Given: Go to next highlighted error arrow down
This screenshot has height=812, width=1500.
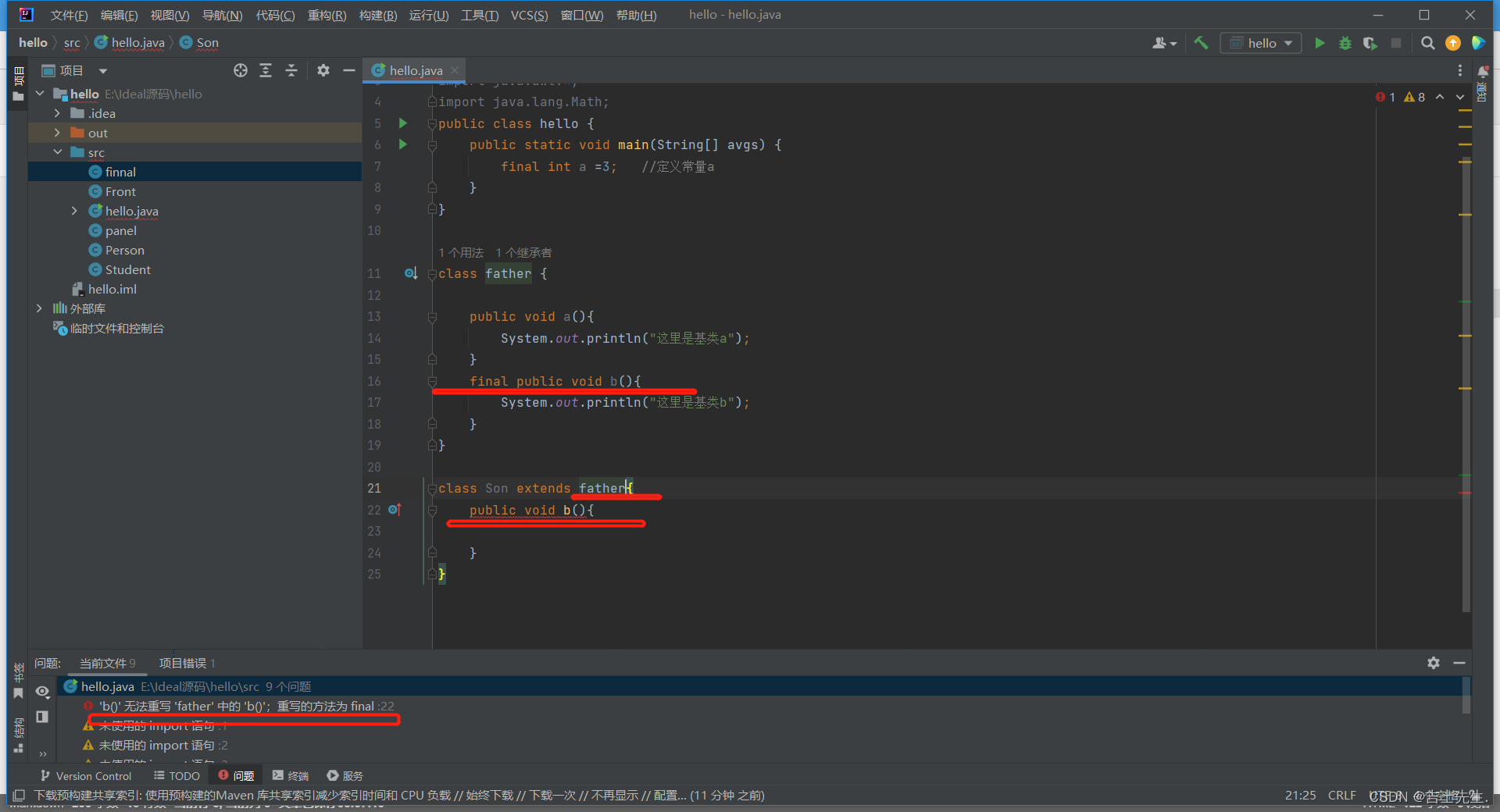Looking at the screenshot, I should tap(1460, 97).
